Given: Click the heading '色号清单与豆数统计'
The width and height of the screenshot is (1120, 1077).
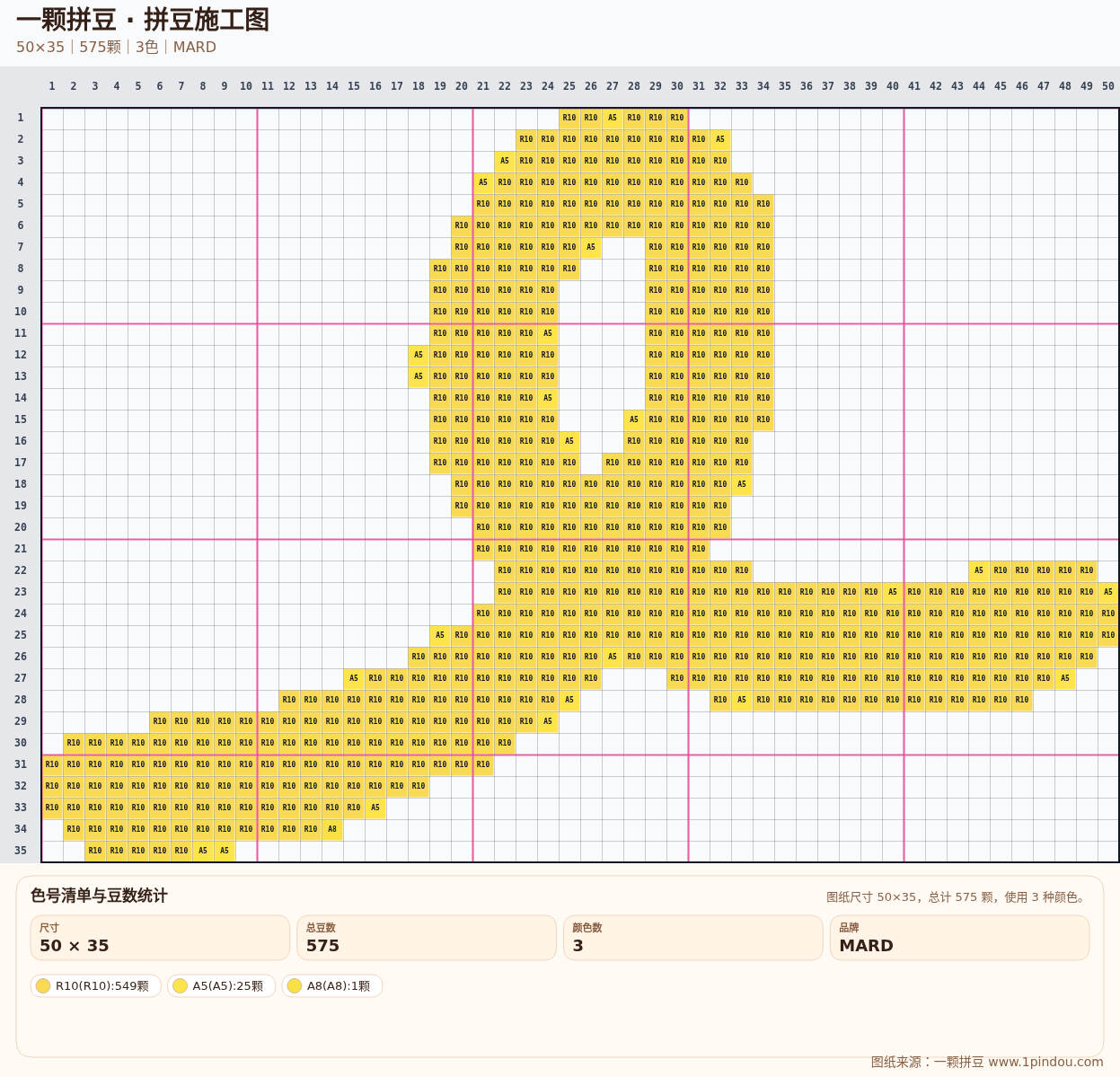Looking at the screenshot, I should (x=99, y=896).
